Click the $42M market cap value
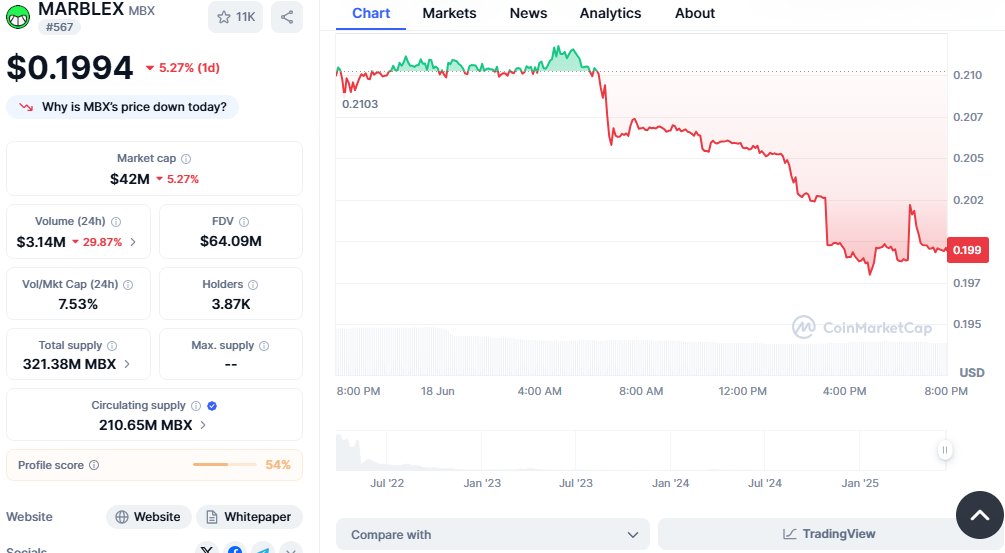This screenshot has height=553, width=1005. click(129, 179)
